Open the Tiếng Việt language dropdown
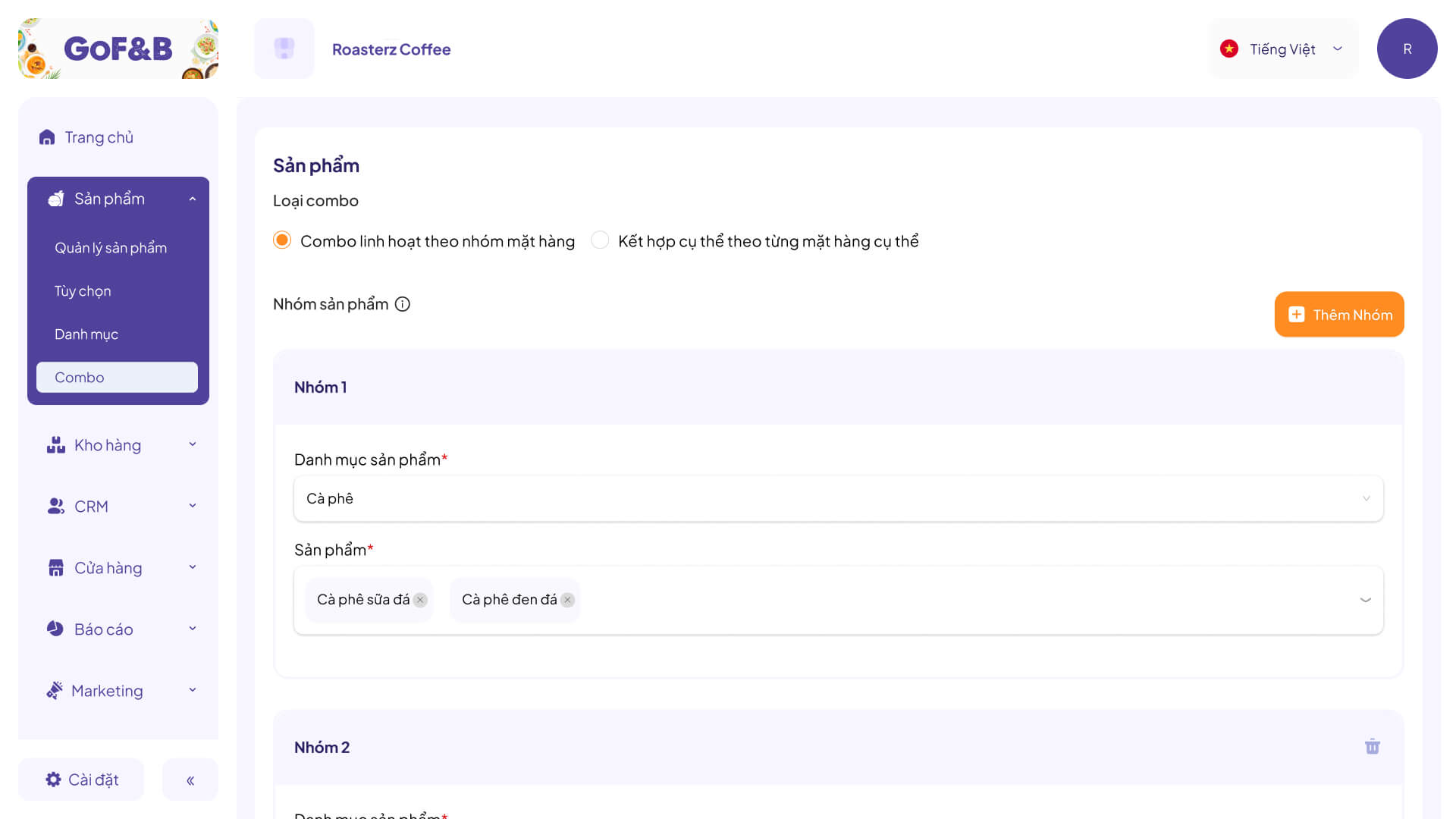The image size is (1456, 819). [1283, 49]
